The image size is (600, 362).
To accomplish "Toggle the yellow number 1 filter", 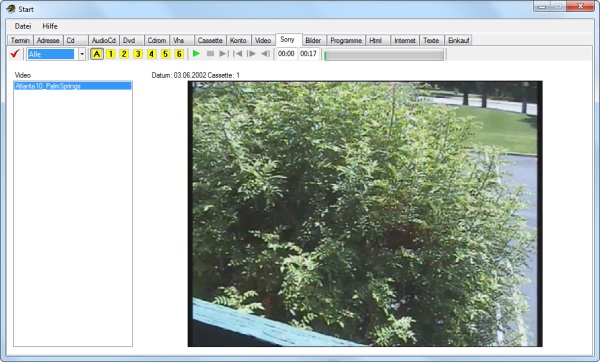I will (111, 54).
